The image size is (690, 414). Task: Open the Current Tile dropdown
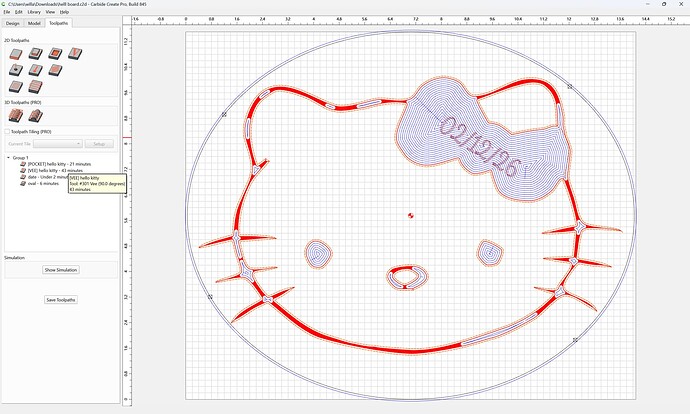click(x=58, y=144)
